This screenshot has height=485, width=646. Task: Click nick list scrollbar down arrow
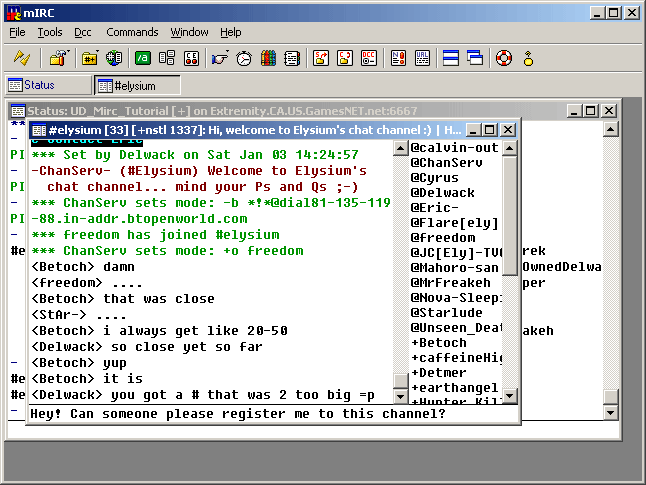click(510, 396)
